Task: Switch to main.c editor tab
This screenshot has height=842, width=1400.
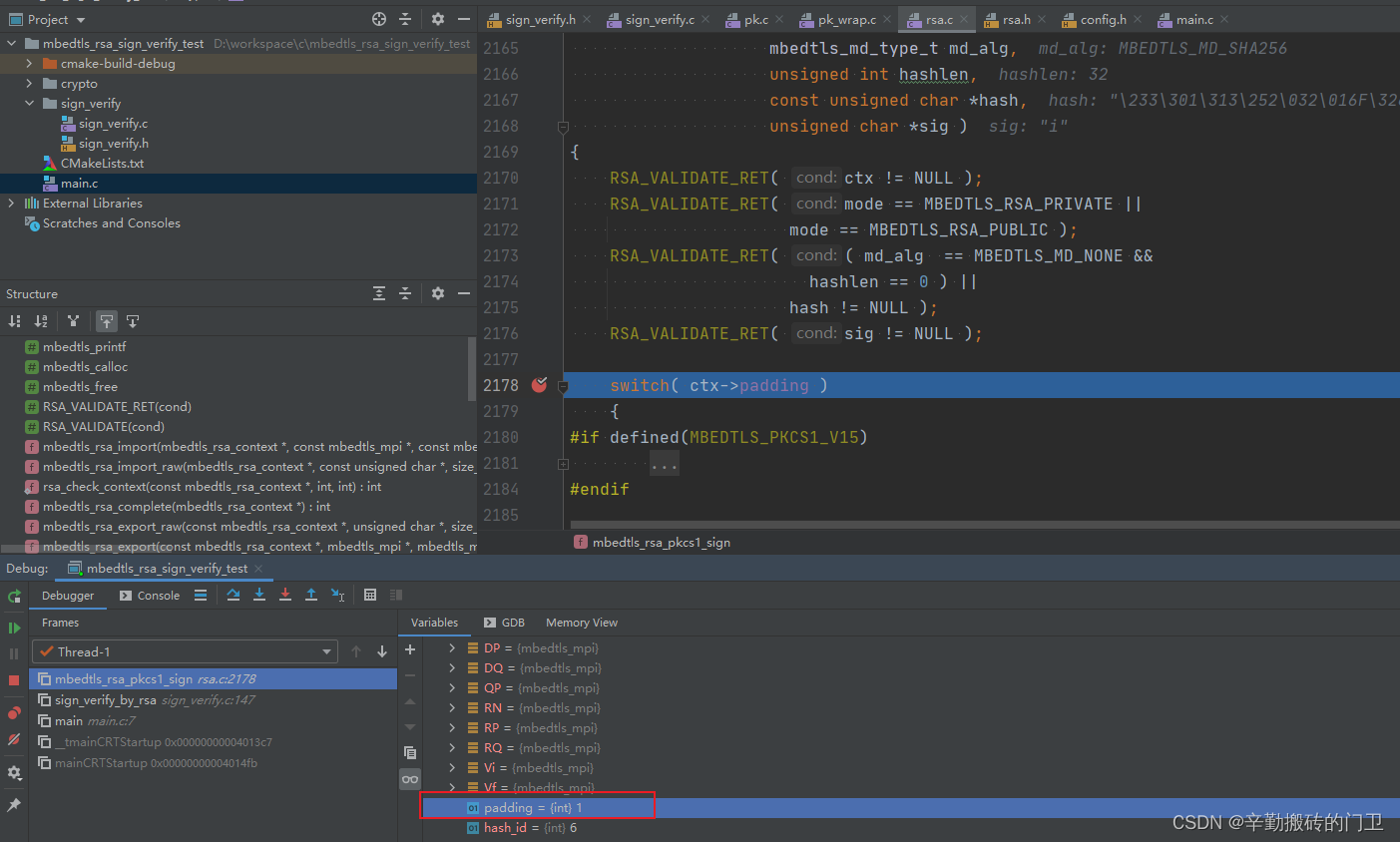Action: (x=1193, y=19)
